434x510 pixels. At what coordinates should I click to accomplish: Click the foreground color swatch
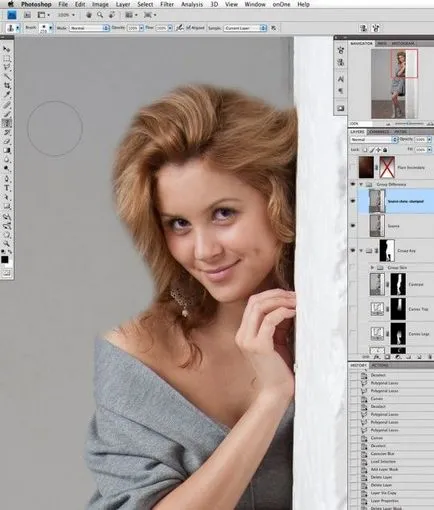pos(5,259)
